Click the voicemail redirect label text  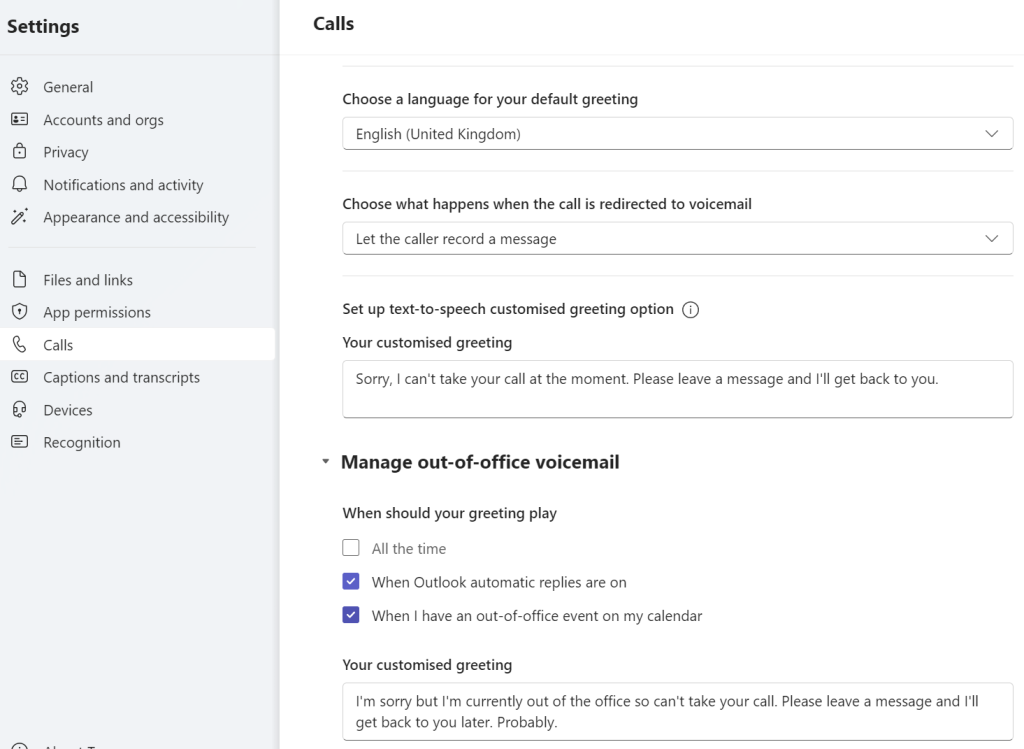tap(547, 204)
